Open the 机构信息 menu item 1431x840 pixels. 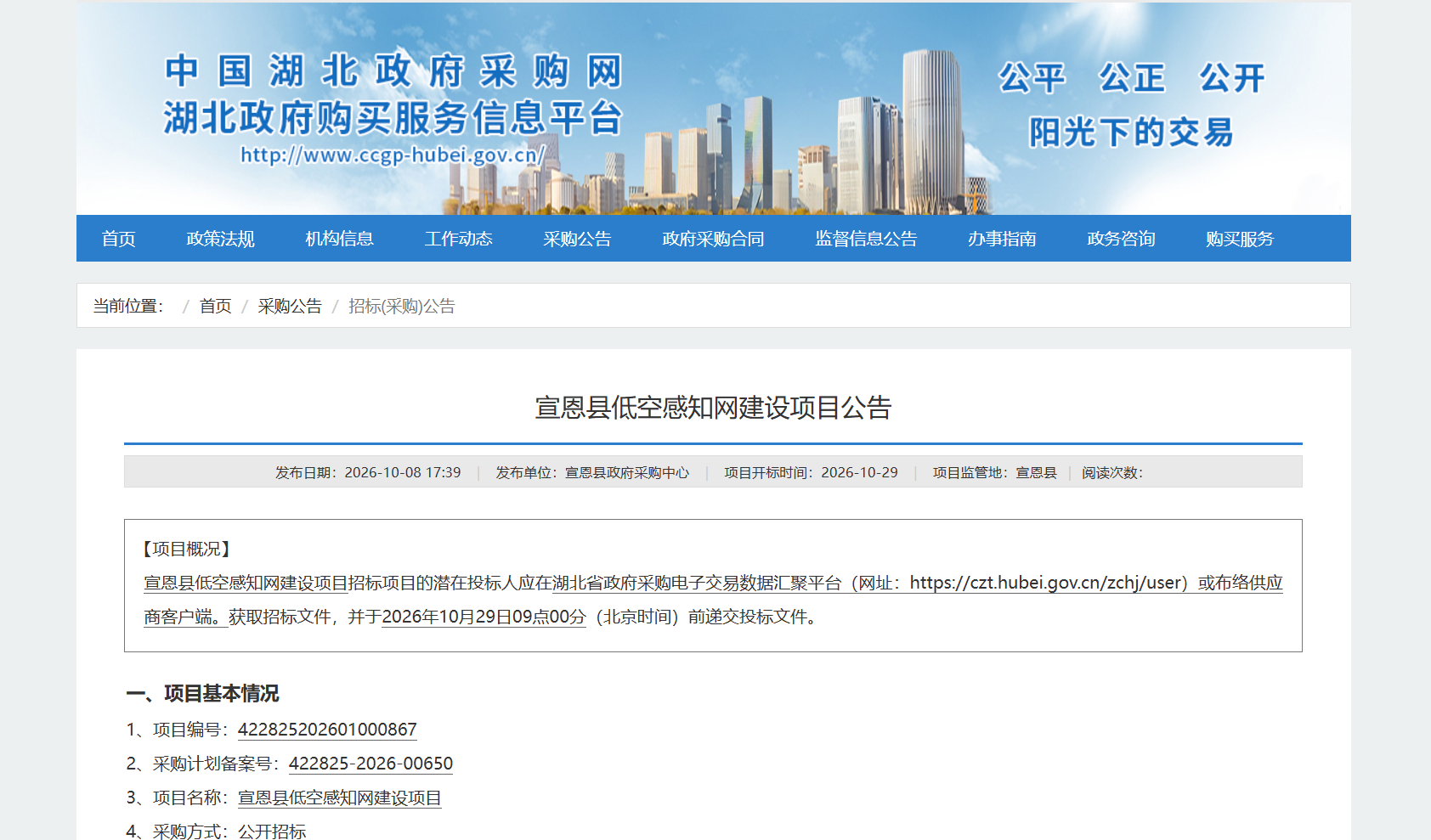[340, 239]
